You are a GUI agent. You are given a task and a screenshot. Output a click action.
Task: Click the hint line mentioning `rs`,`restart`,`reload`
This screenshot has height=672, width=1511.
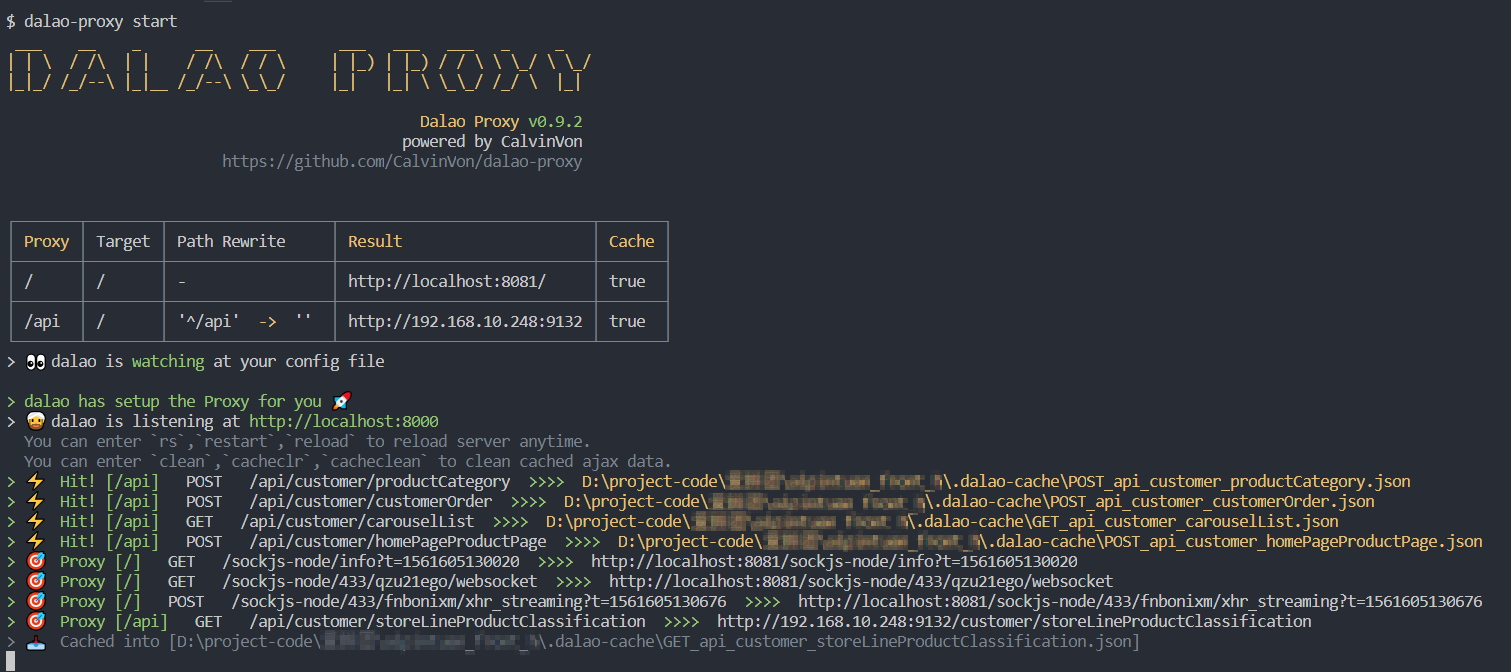click(x=308, y=441)
